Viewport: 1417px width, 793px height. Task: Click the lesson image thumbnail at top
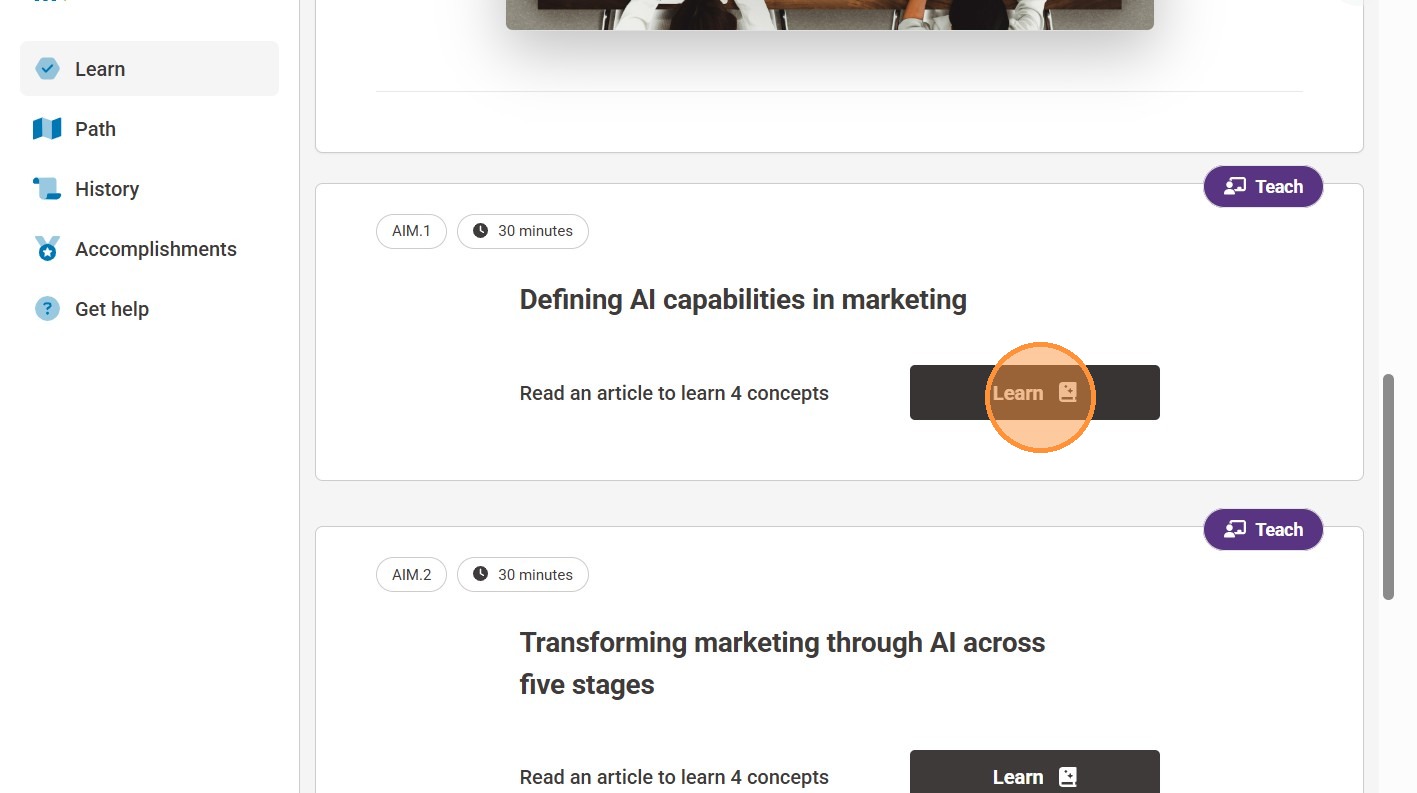[829, 14]
